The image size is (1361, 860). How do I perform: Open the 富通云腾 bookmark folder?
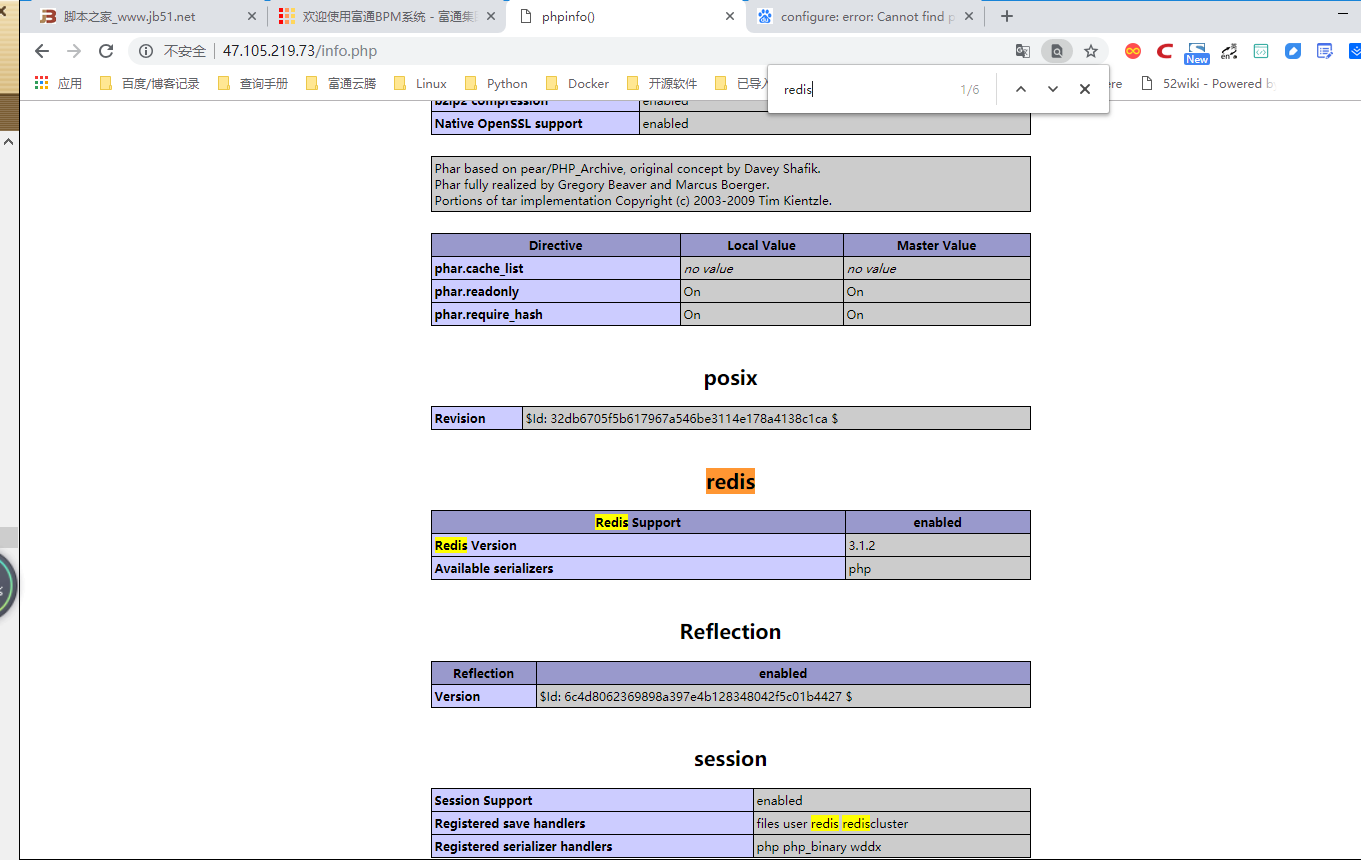[x=341, y=83]
